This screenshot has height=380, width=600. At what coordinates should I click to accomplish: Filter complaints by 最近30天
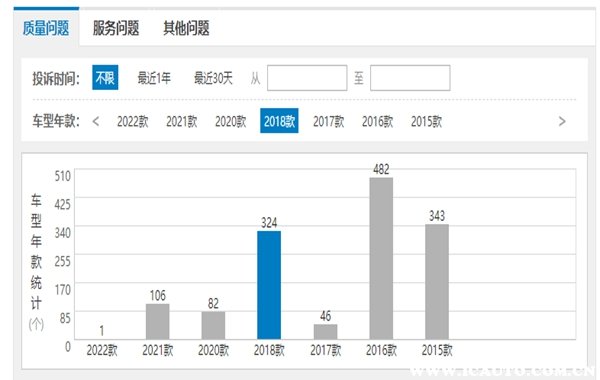coord(213,78)
